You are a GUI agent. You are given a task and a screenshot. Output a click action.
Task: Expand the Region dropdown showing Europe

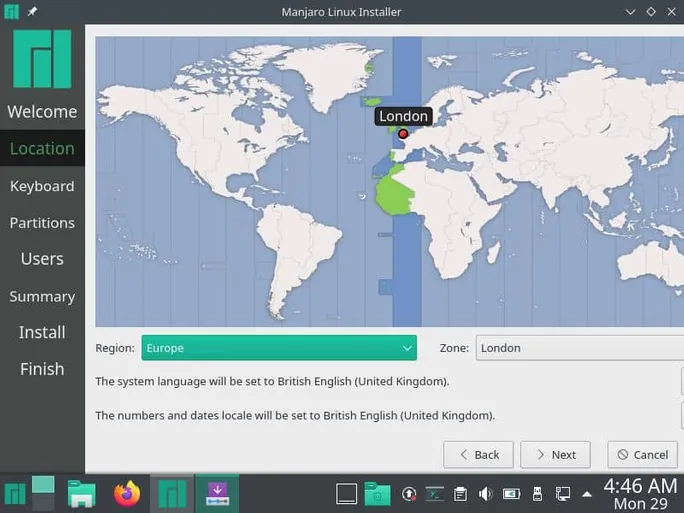pos(278,348)
